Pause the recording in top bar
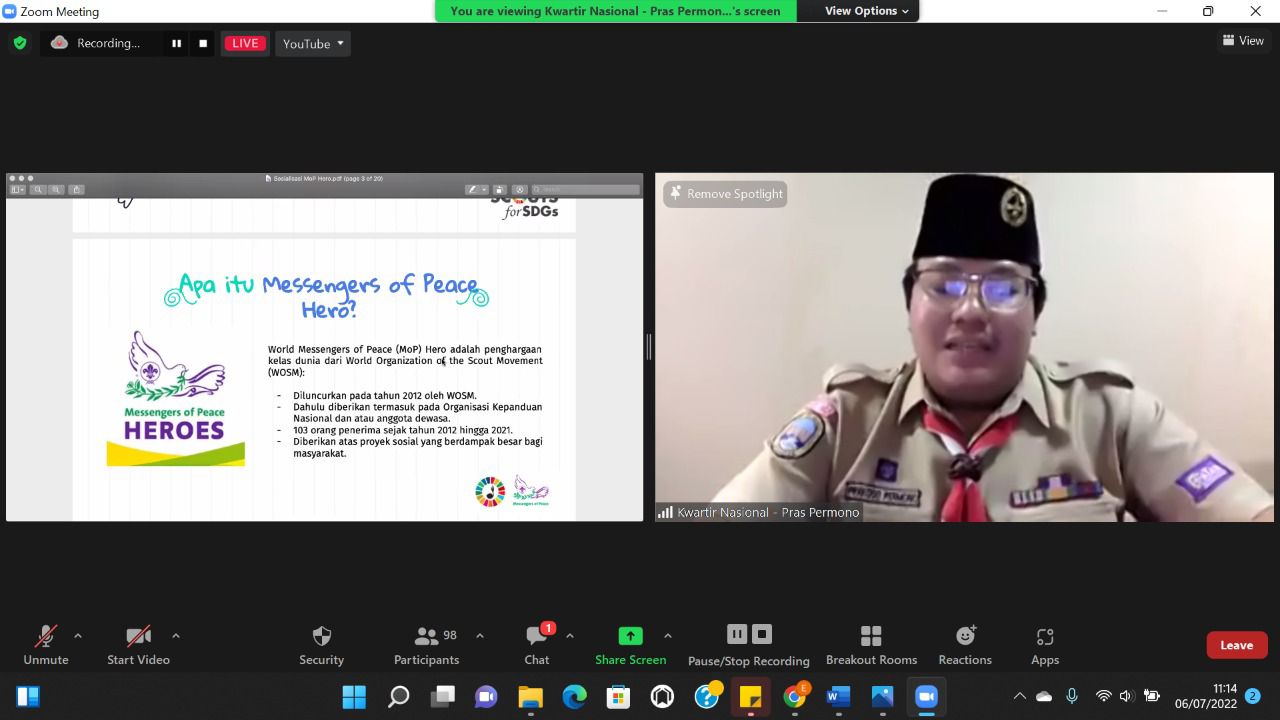Image resolution: width=1280 pixels, height=720 pixels. 177,43
